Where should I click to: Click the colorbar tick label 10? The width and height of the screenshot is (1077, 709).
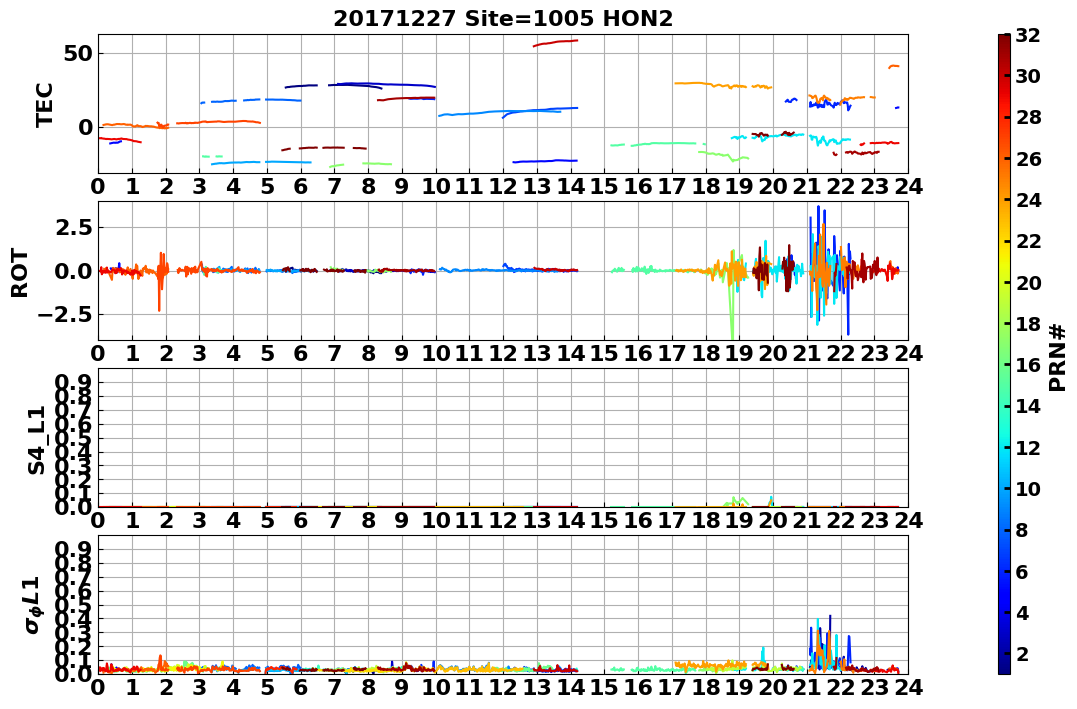coord(1028,488)
